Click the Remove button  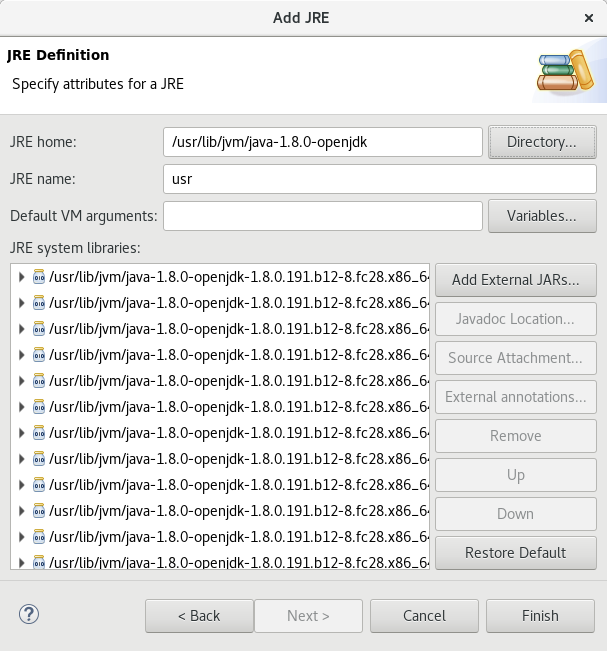[x=516, y=436]
